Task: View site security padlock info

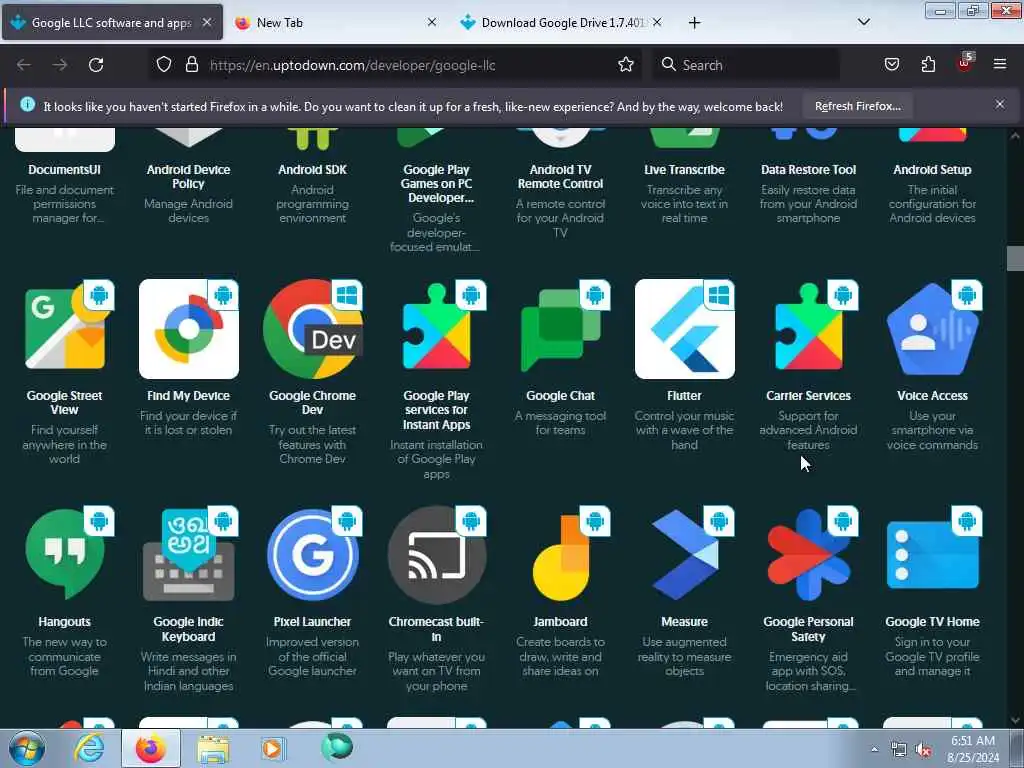Action: click(x=191, y=65)
